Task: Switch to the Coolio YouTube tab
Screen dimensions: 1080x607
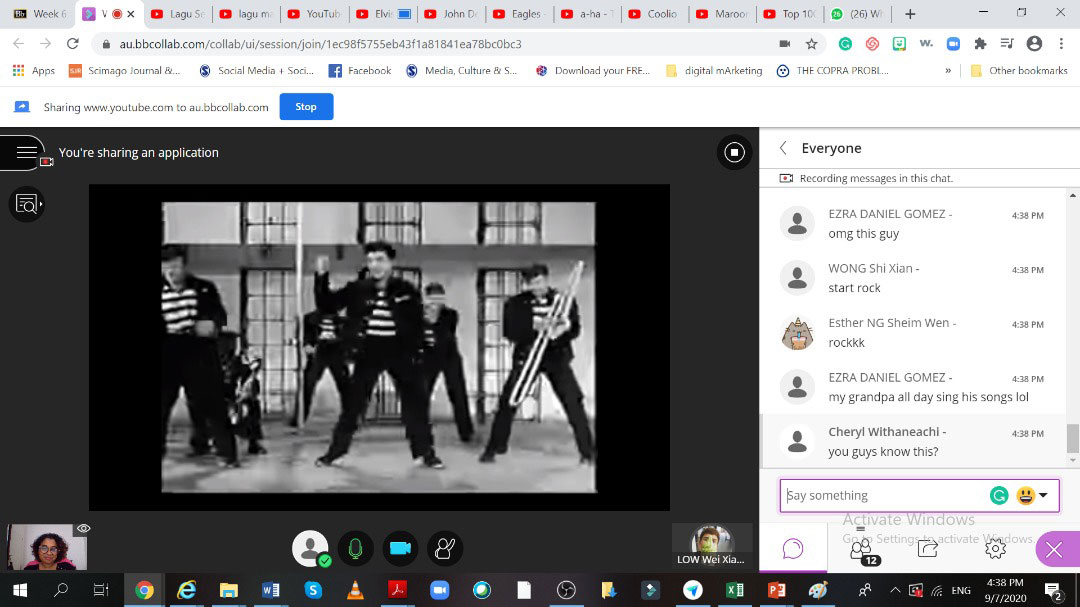Action: point(656,14)
